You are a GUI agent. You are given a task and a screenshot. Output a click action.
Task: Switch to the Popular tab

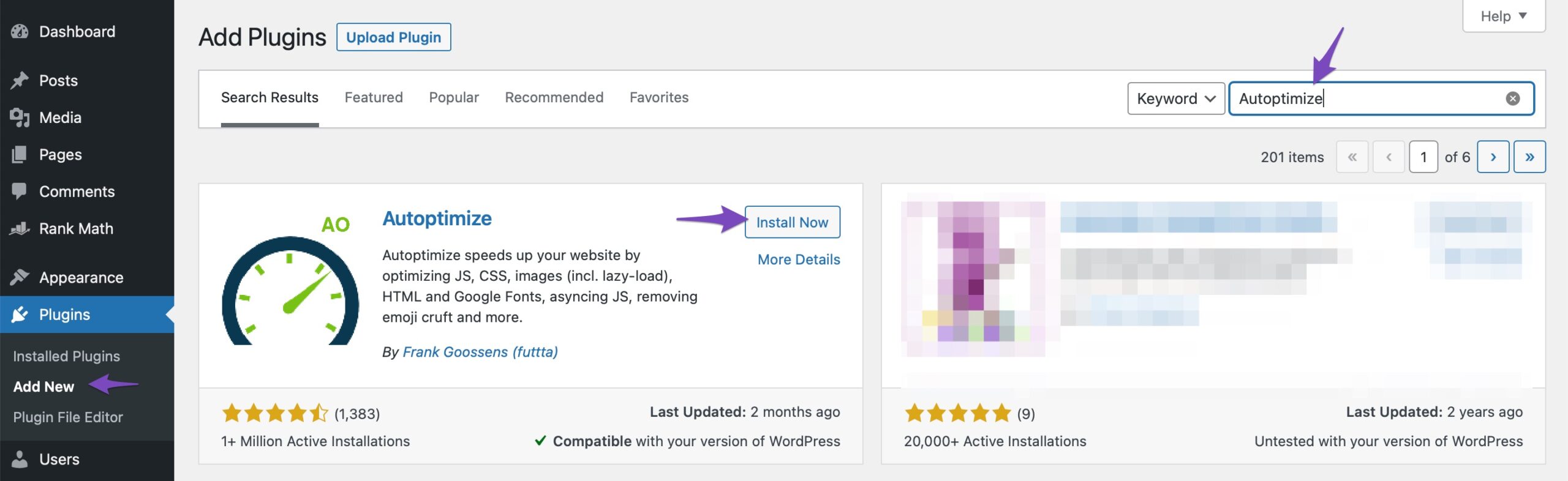[454, 98]
